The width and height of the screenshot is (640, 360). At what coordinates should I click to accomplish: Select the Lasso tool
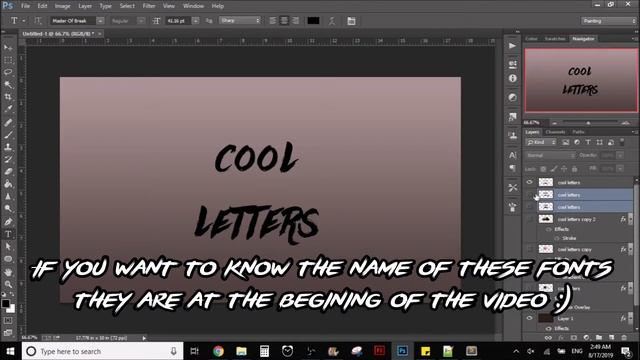pyautogui.click(x=8, y=73)
